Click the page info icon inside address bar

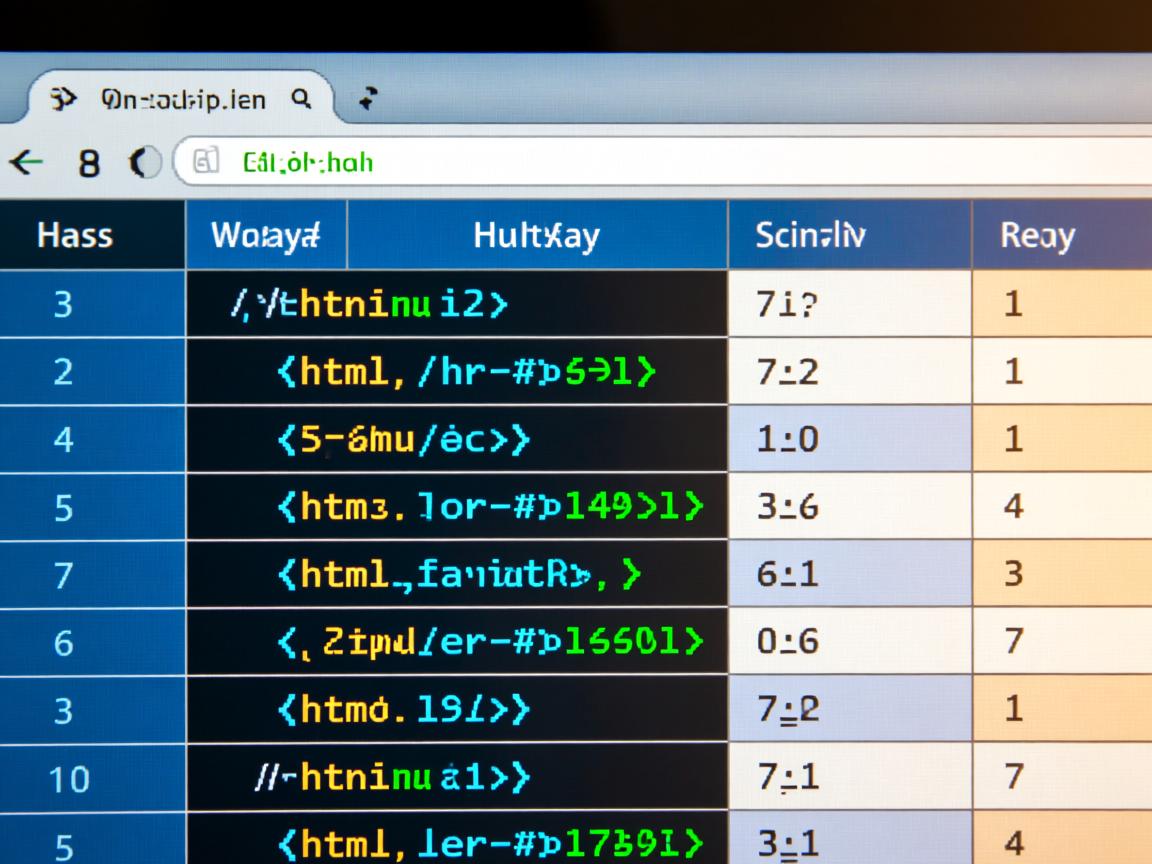point(205,162)
